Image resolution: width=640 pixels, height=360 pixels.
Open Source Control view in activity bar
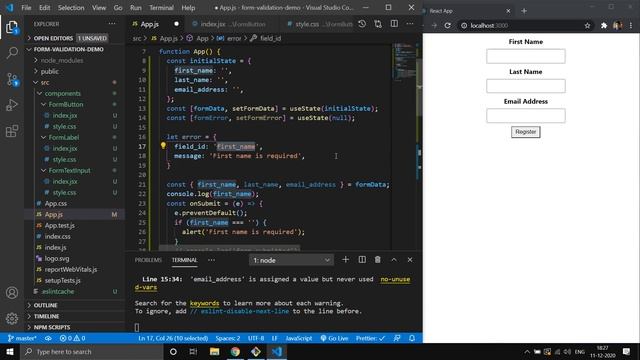coord(12,79)
